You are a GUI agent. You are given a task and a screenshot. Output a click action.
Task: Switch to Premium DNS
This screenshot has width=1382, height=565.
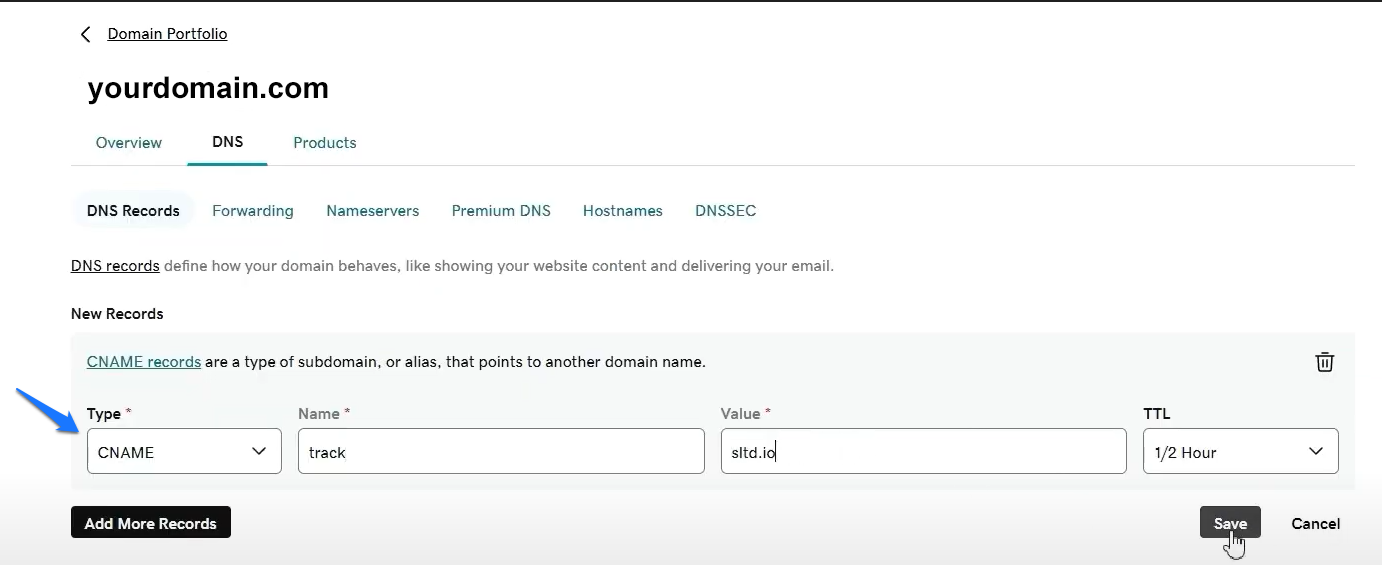501,211
